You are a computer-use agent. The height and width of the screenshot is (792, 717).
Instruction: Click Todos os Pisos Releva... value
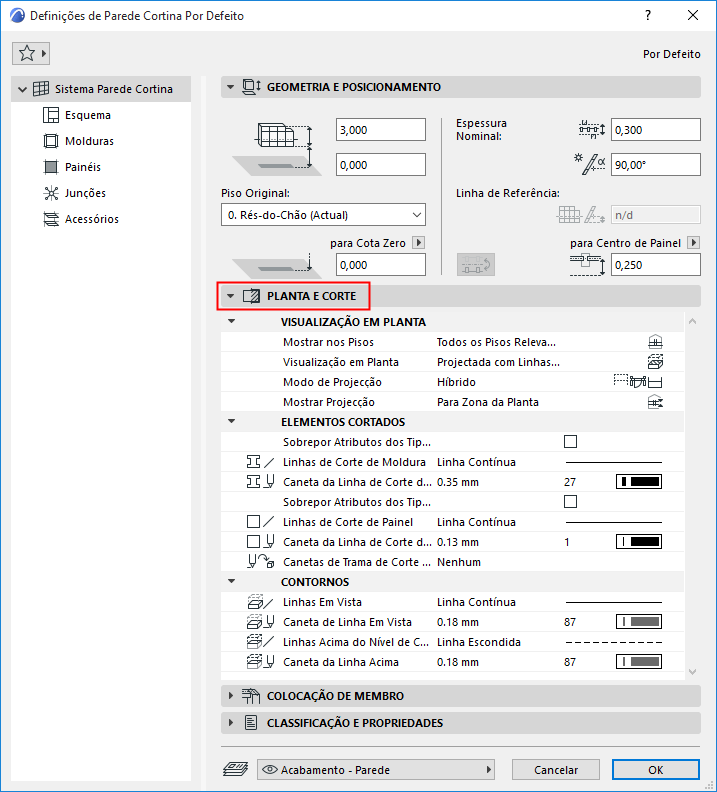click(x=496, y=342)
